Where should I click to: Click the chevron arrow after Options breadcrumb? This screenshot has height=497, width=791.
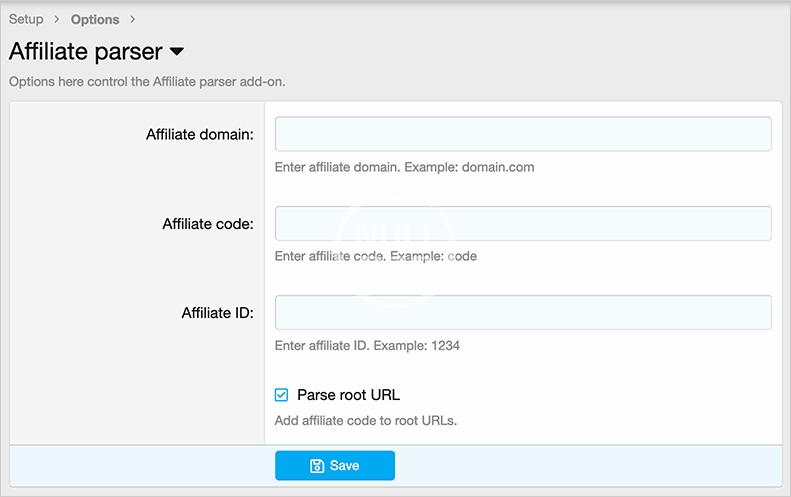133,19
